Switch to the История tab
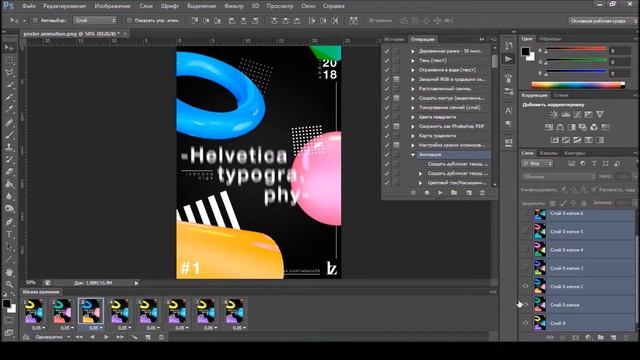The image size is (640, 360). (394, 39)
